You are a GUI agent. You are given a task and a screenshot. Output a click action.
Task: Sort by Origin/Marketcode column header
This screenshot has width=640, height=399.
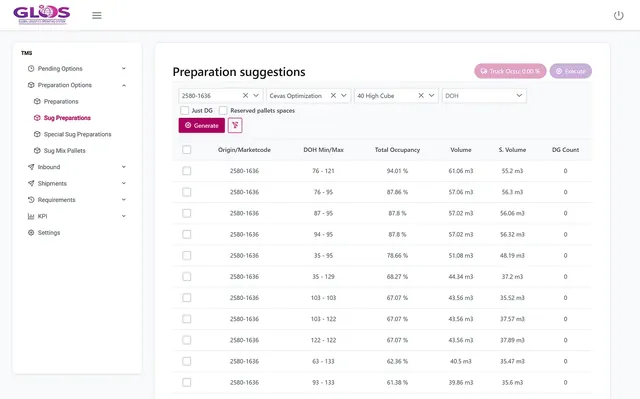(244, 150)
